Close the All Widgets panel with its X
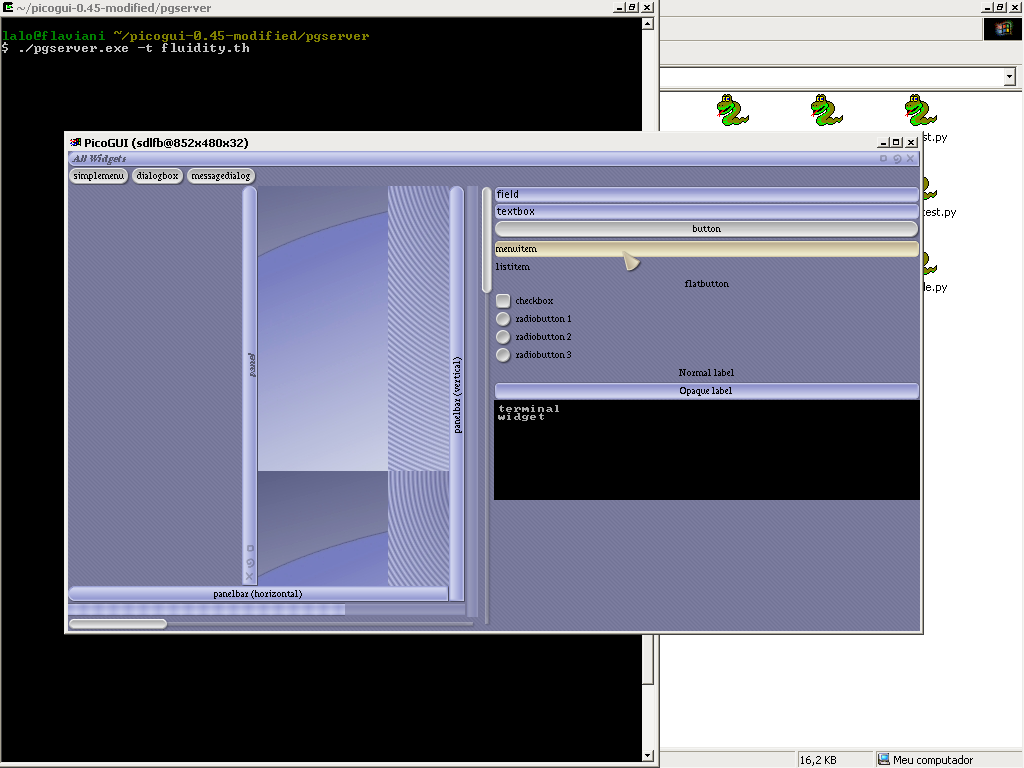This screenshot has height=768, width=1024. click(910, 159)
